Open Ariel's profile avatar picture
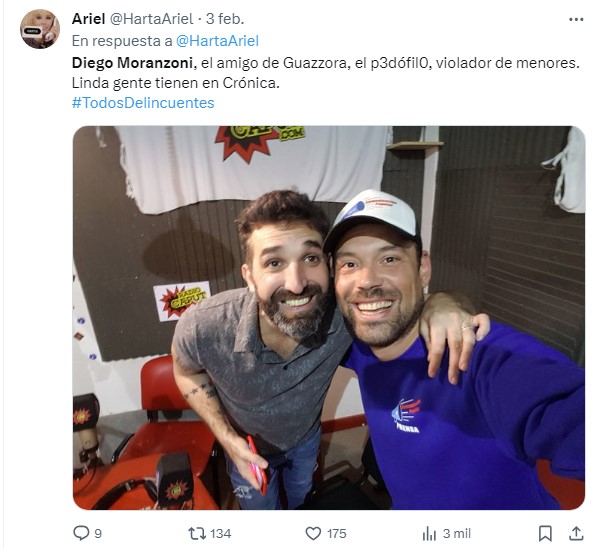This screenshot has height=549, width=599. tap(40, 29)
